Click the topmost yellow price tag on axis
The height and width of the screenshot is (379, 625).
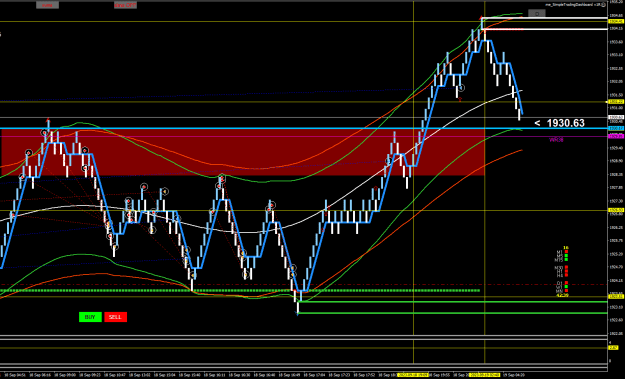(616, 21)
